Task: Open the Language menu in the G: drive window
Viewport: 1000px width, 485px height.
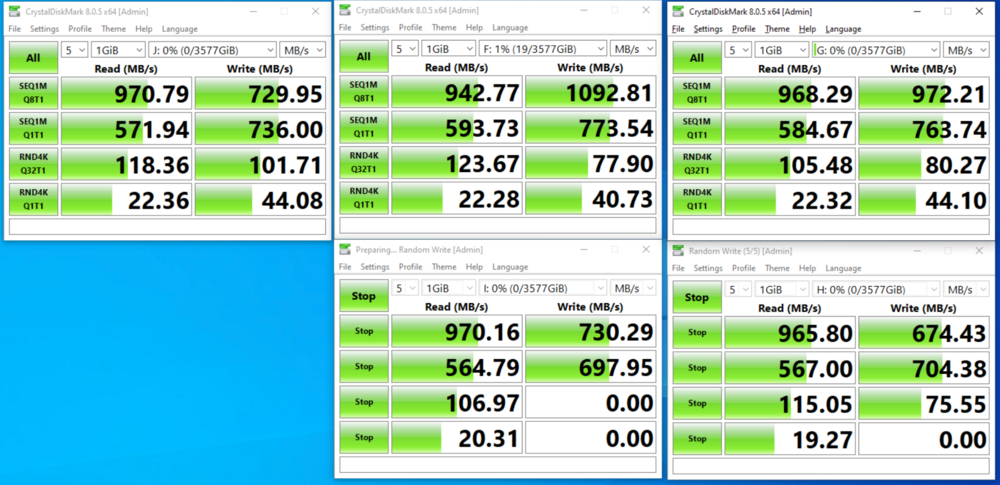Action: coord(843,29)
